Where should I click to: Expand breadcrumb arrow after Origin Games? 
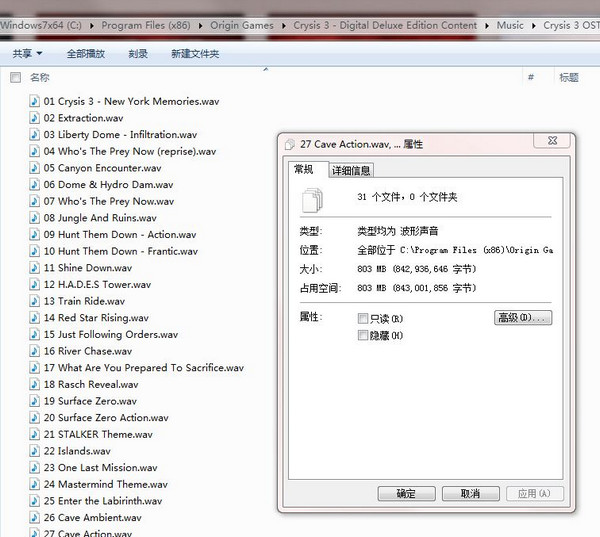[x=284, y=26]
